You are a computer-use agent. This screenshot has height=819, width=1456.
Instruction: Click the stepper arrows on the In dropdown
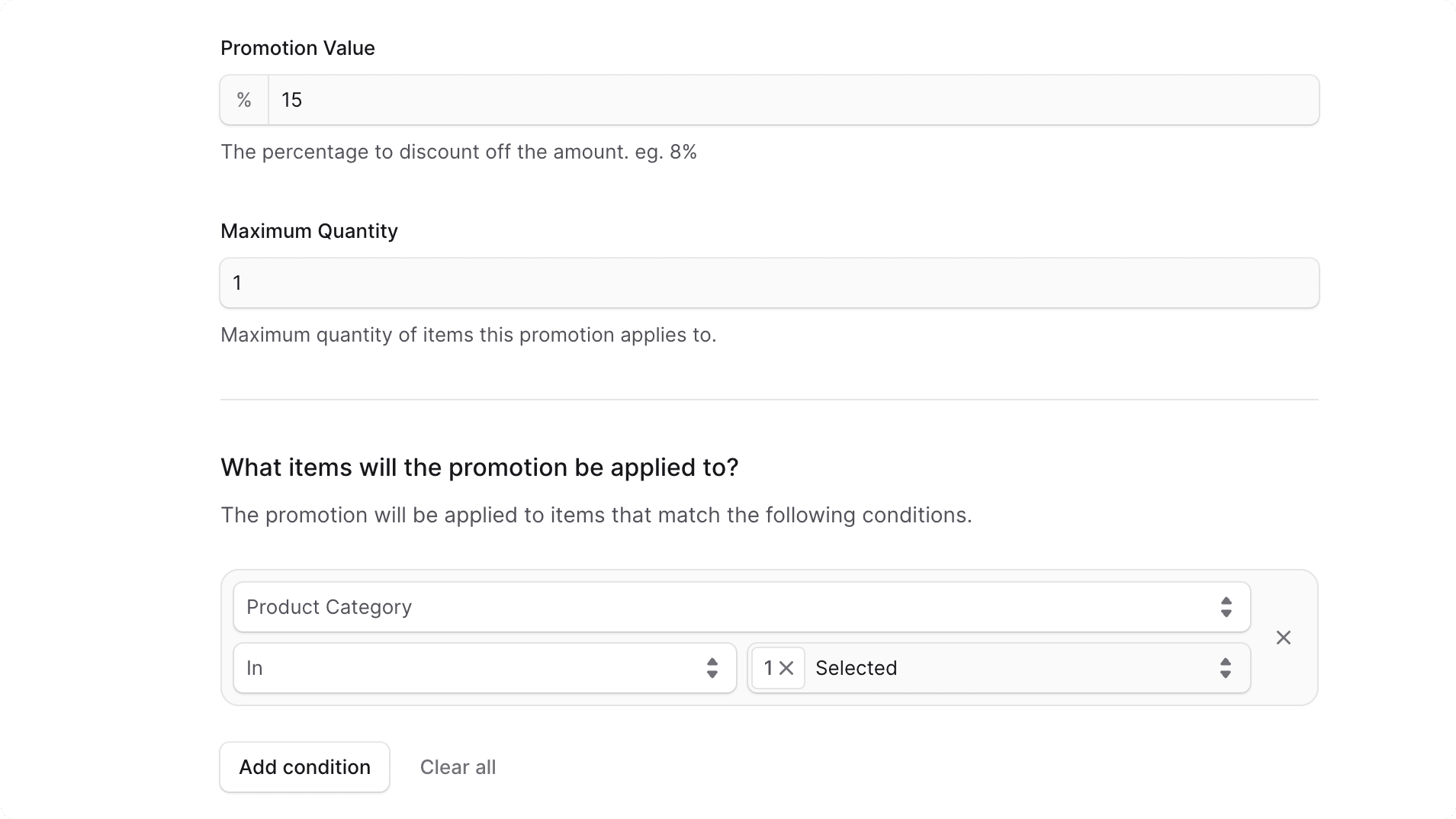click(x=712, y=668)
